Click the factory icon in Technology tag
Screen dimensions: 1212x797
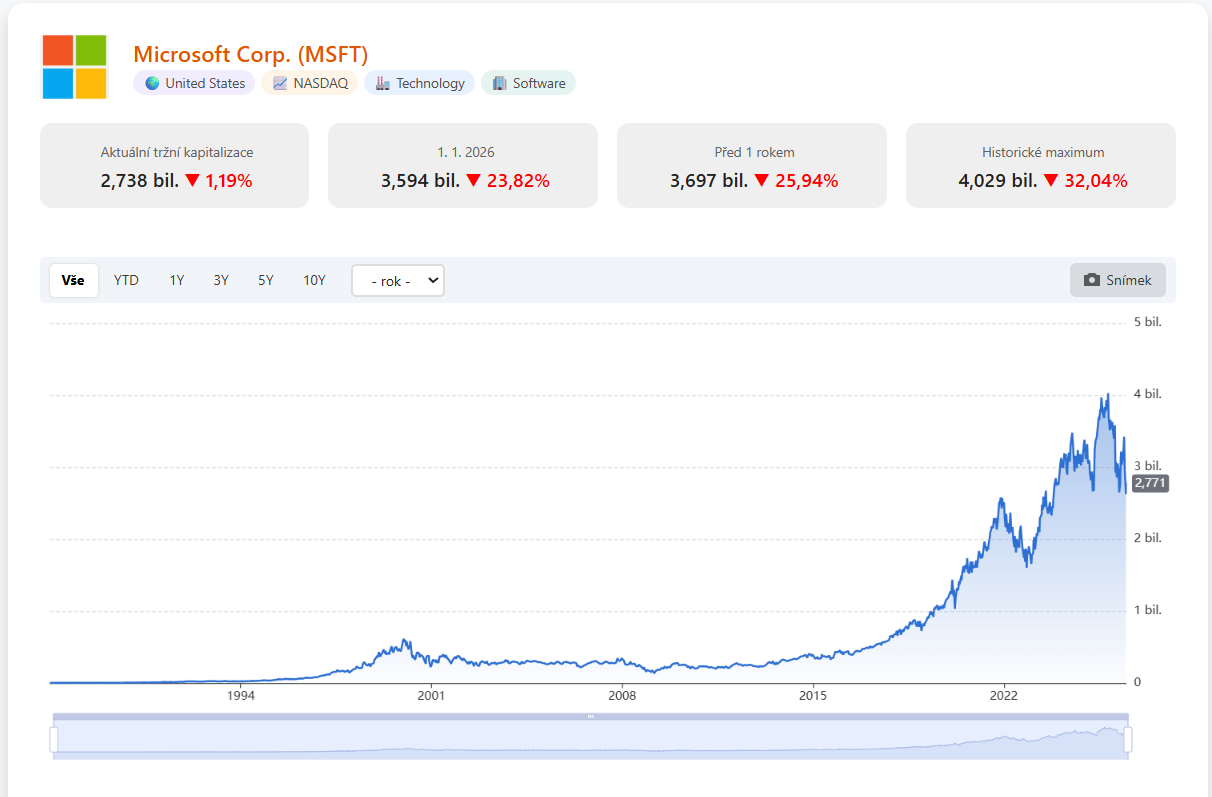[x=383, y=83]
